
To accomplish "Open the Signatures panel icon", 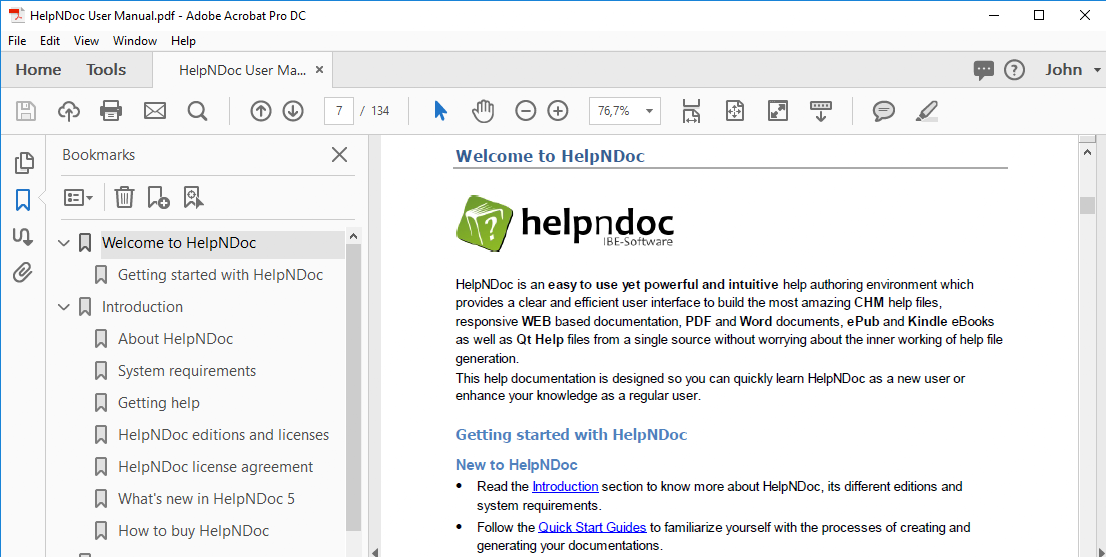I will coord(23,236).
